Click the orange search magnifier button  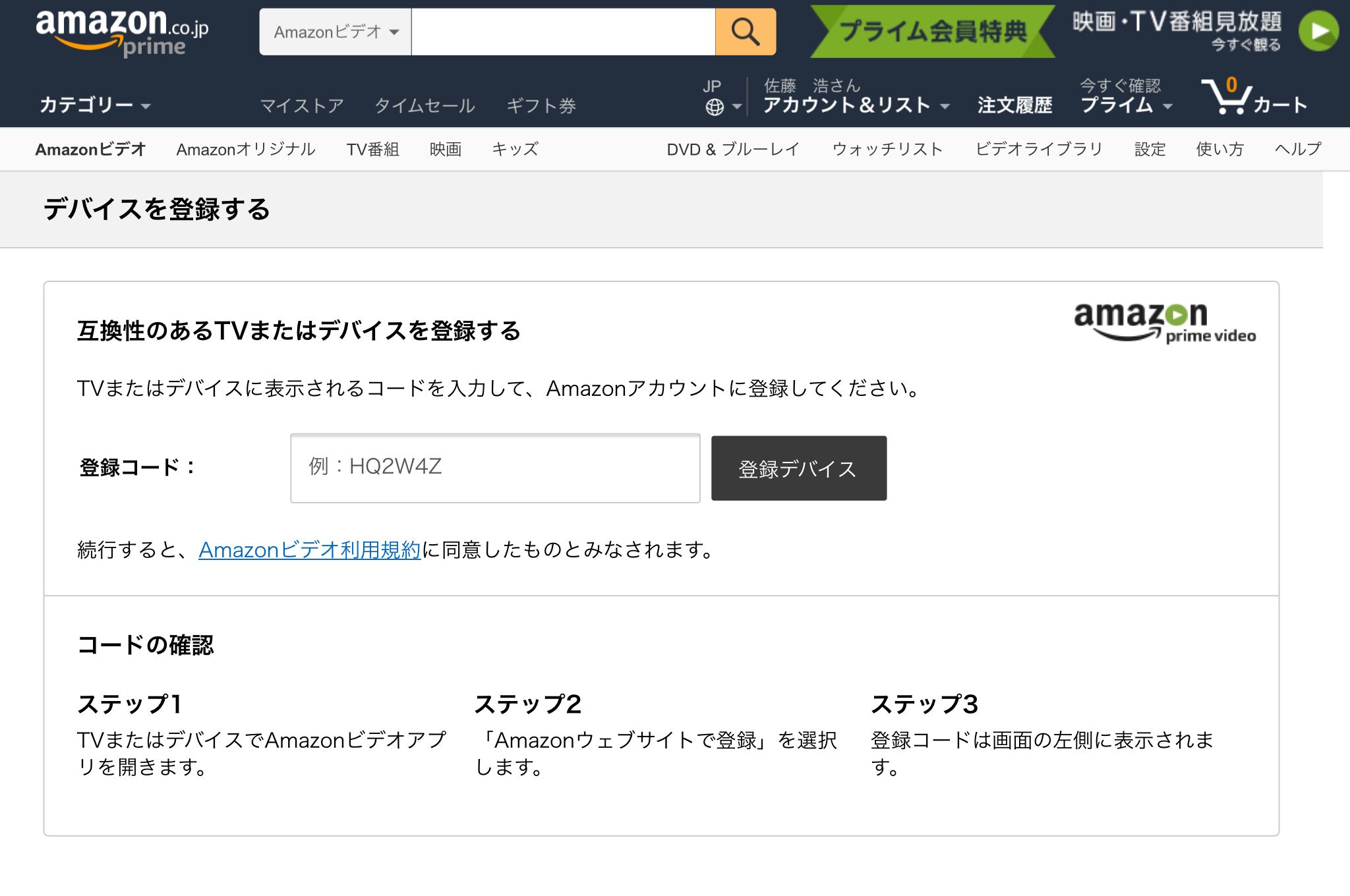tap(746, 32)
